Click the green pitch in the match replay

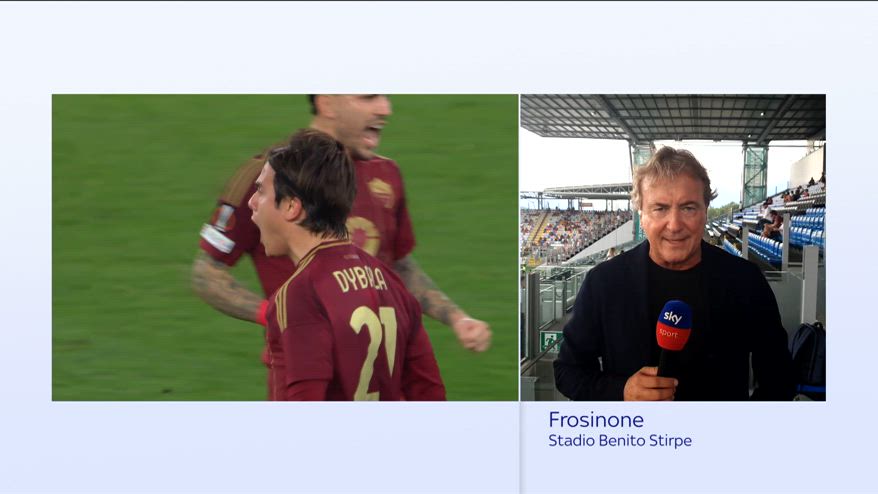[130, 200]
